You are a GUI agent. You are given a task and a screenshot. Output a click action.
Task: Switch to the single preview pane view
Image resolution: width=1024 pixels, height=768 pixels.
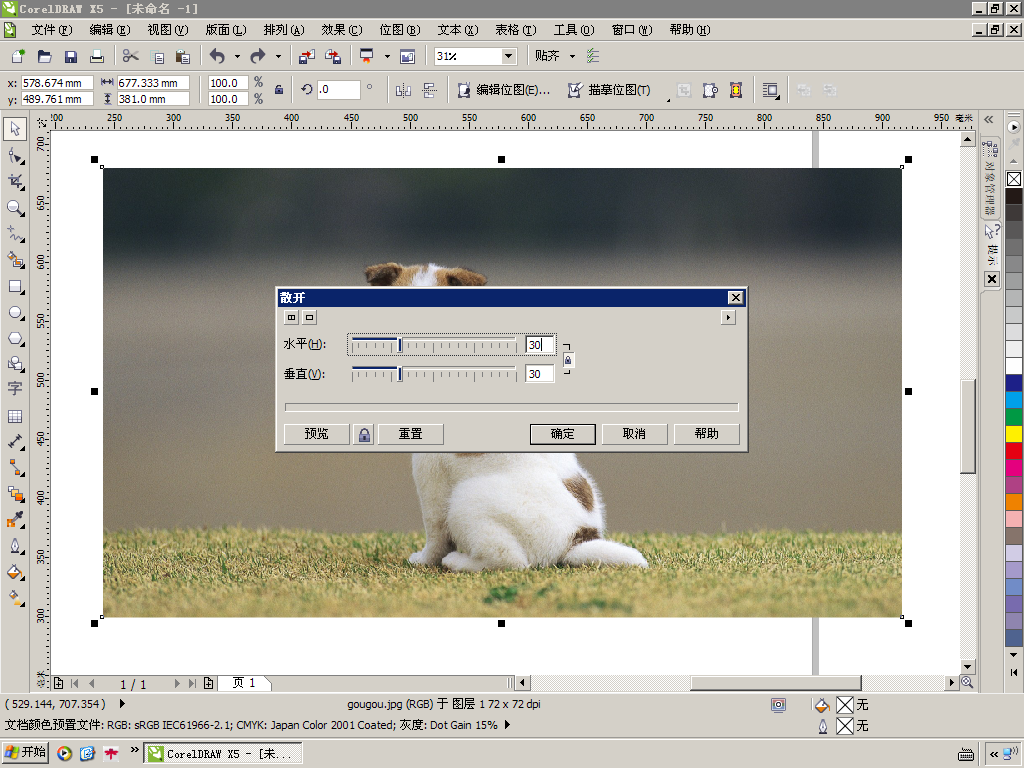pos(310,317)
